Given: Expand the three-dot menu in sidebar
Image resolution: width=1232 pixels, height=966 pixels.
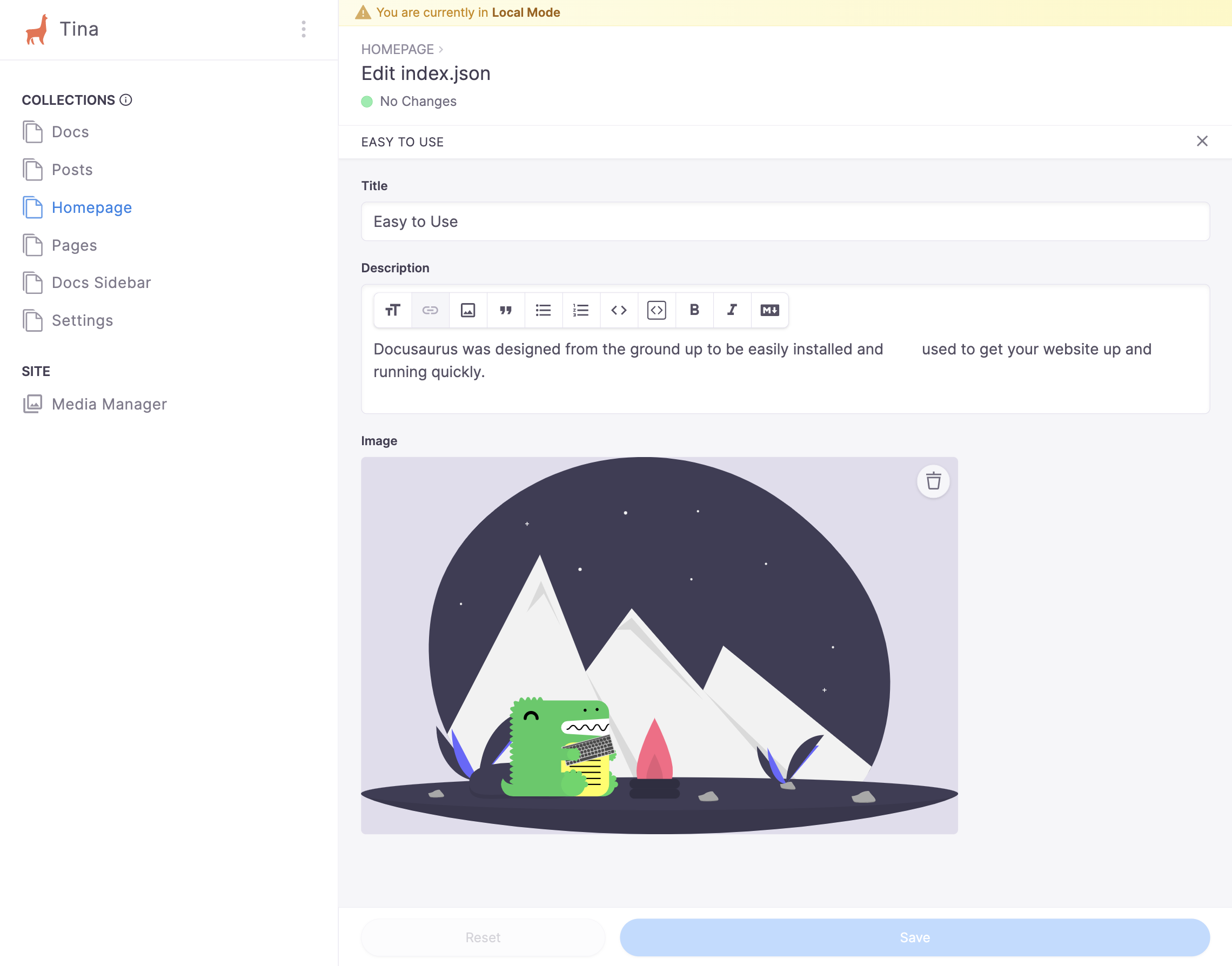Looking at the screenshot, I should click(304, 29).
